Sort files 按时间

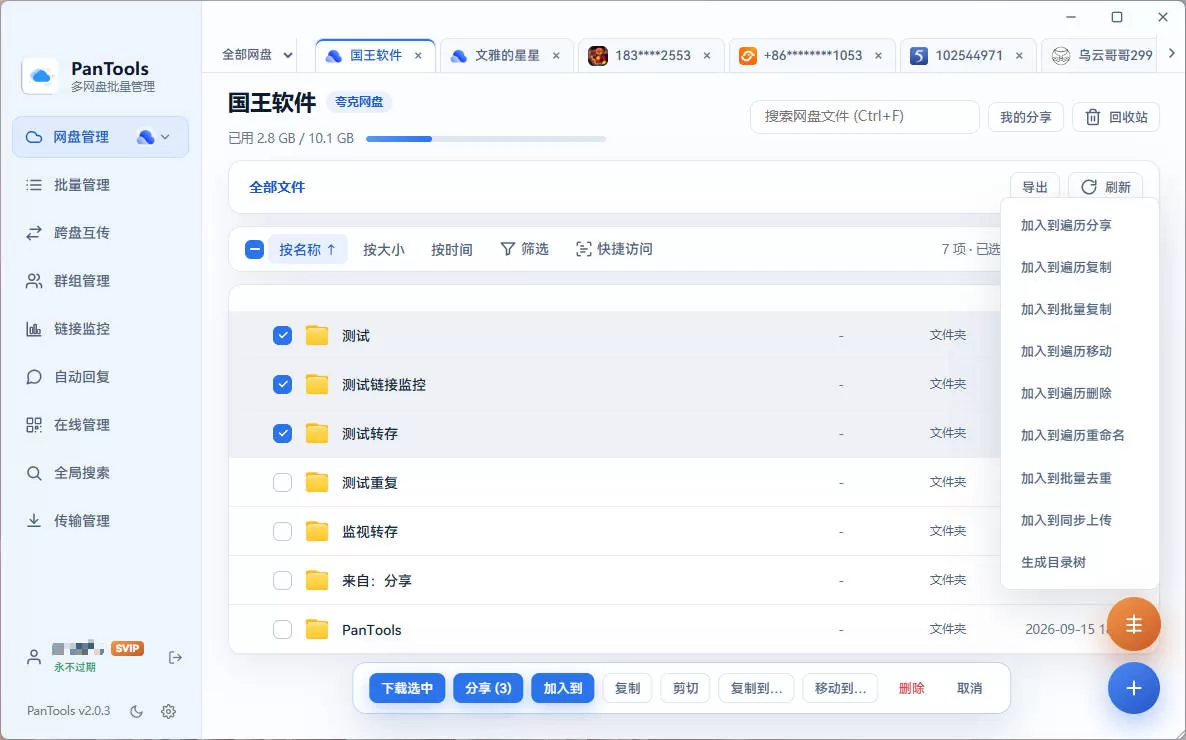[x=452, y=249]
